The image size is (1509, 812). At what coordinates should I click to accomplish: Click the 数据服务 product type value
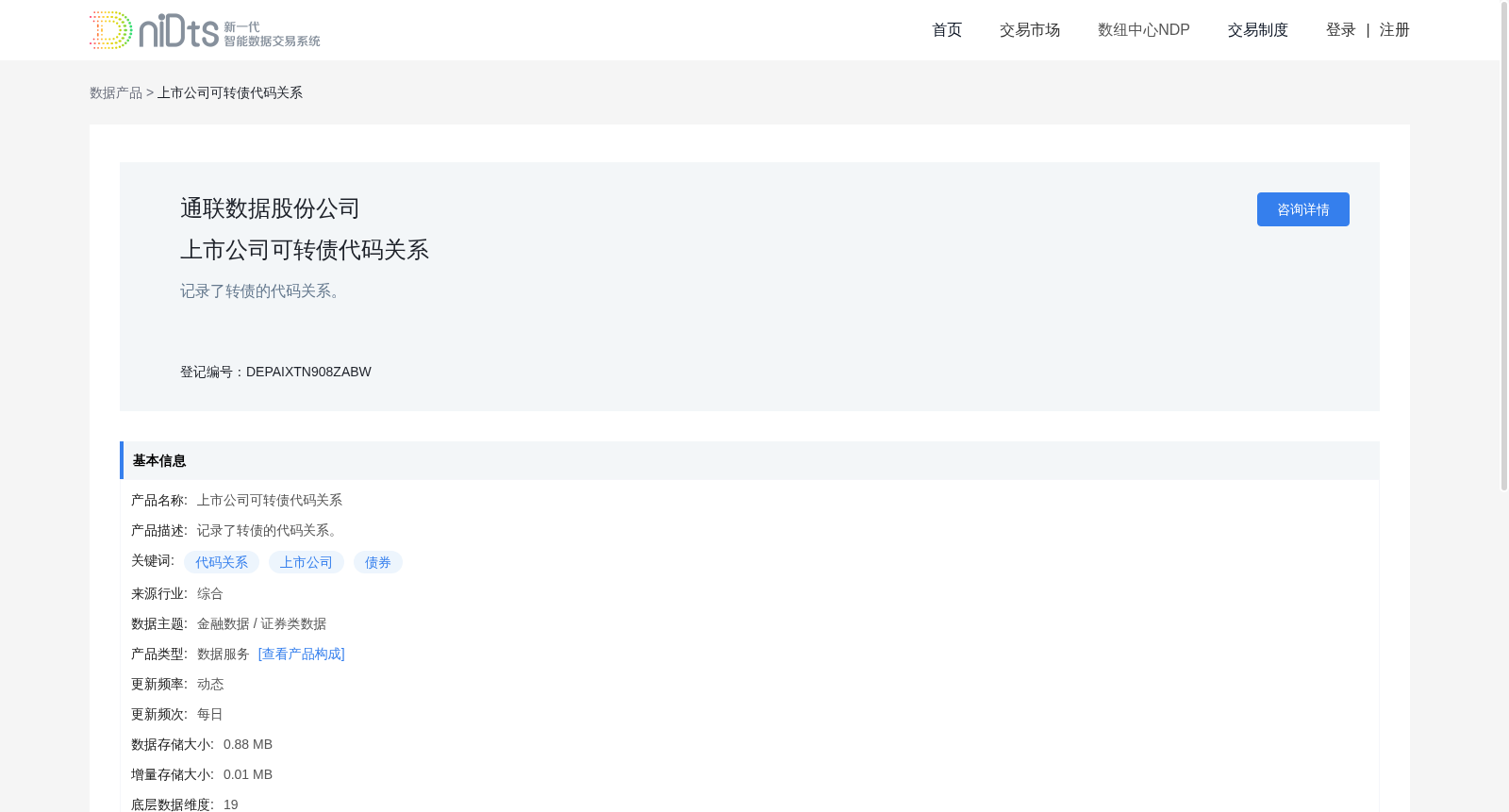(224, 654)
